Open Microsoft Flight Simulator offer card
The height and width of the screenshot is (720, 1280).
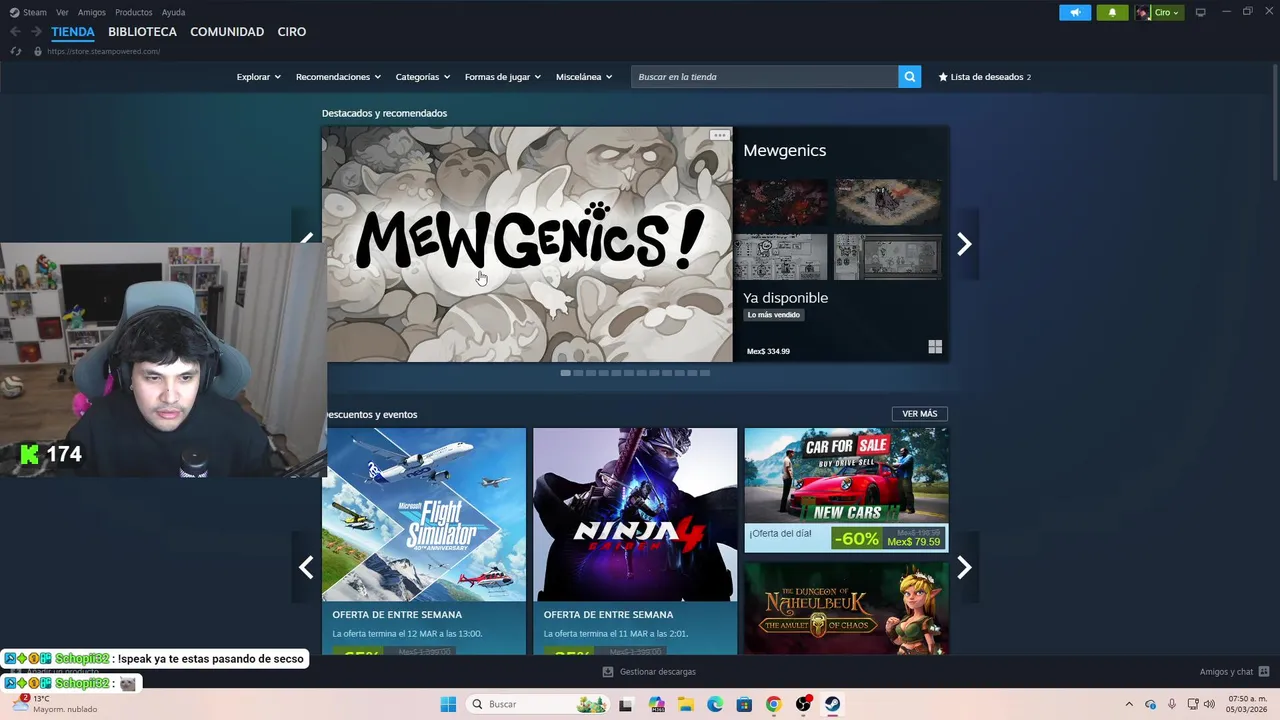tap(424, 541)
